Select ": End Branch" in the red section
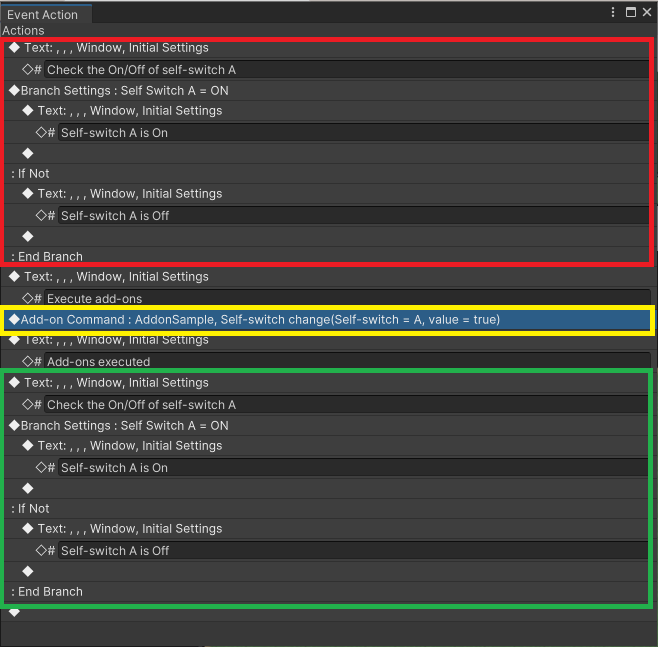This screenshot has height=647, width=658. [47, 256]
